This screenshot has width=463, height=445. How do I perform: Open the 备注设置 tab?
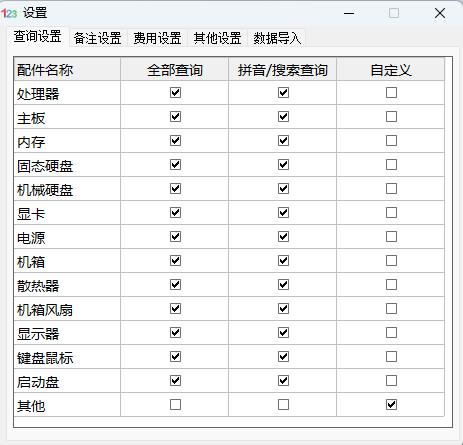[97, 38]
